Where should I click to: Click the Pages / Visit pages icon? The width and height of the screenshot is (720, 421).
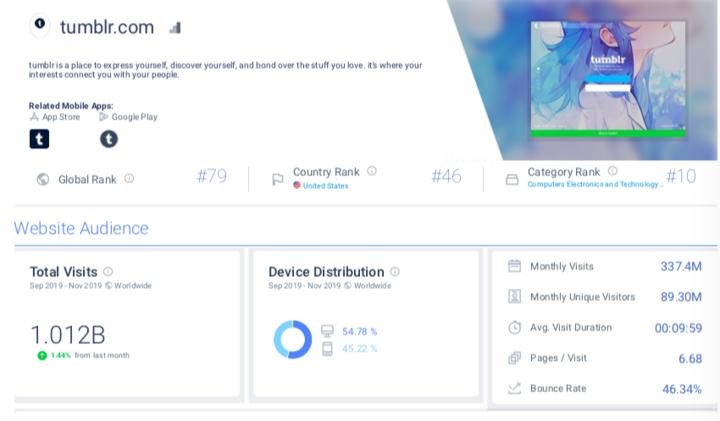coord(514,358)
